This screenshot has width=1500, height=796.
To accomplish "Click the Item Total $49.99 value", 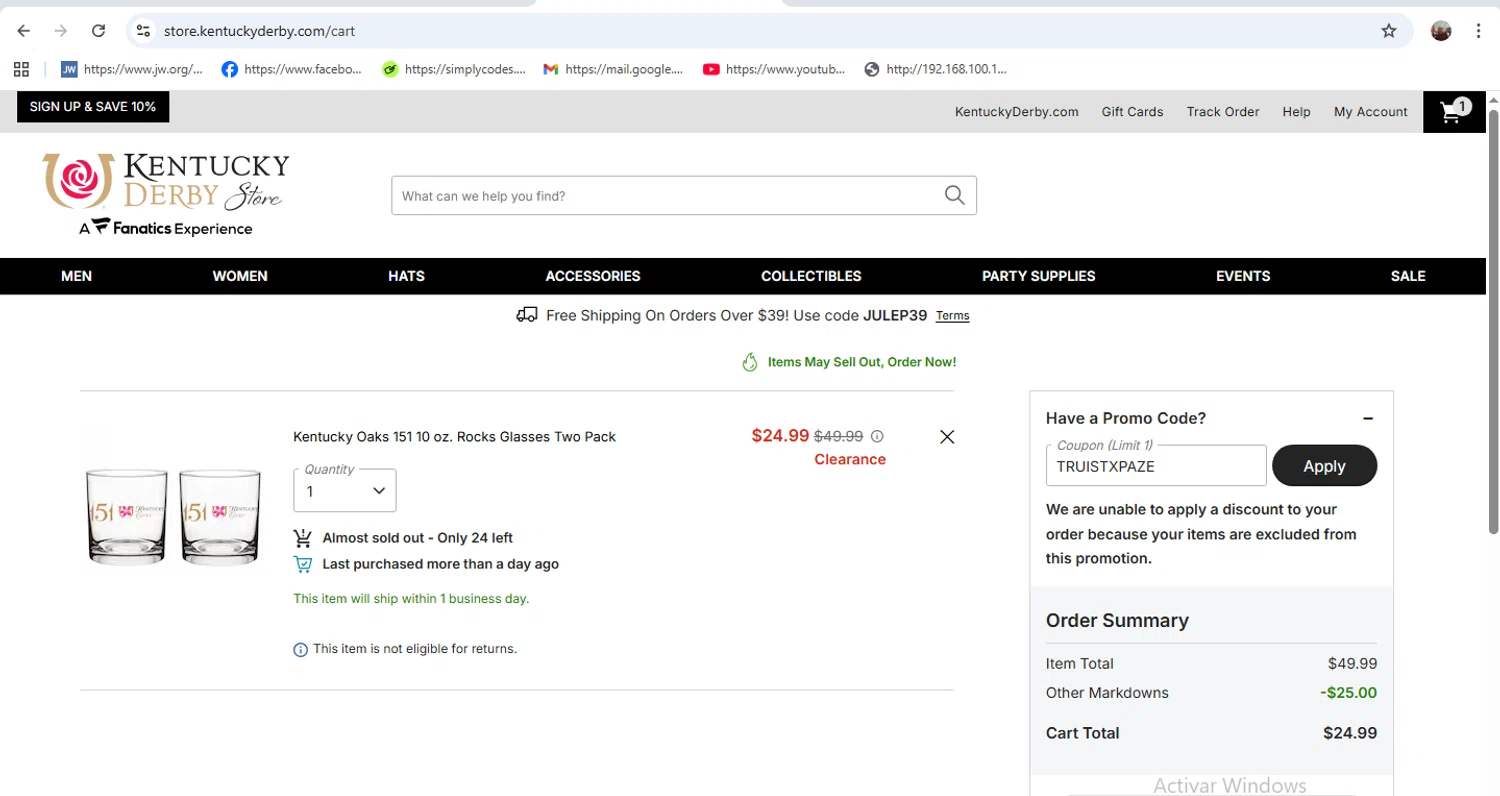I will coord(1352,664).
